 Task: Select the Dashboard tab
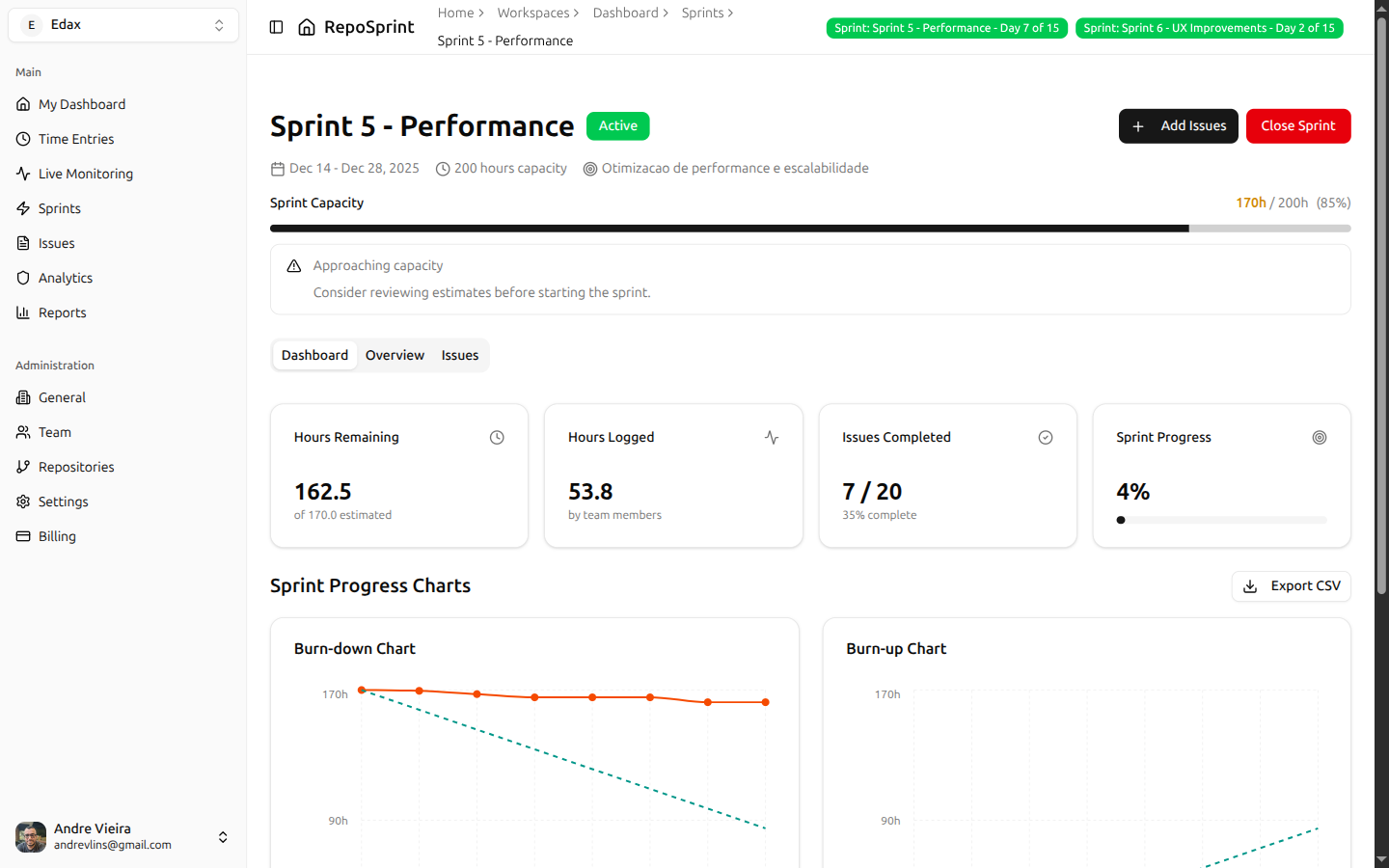click(314, 355)
